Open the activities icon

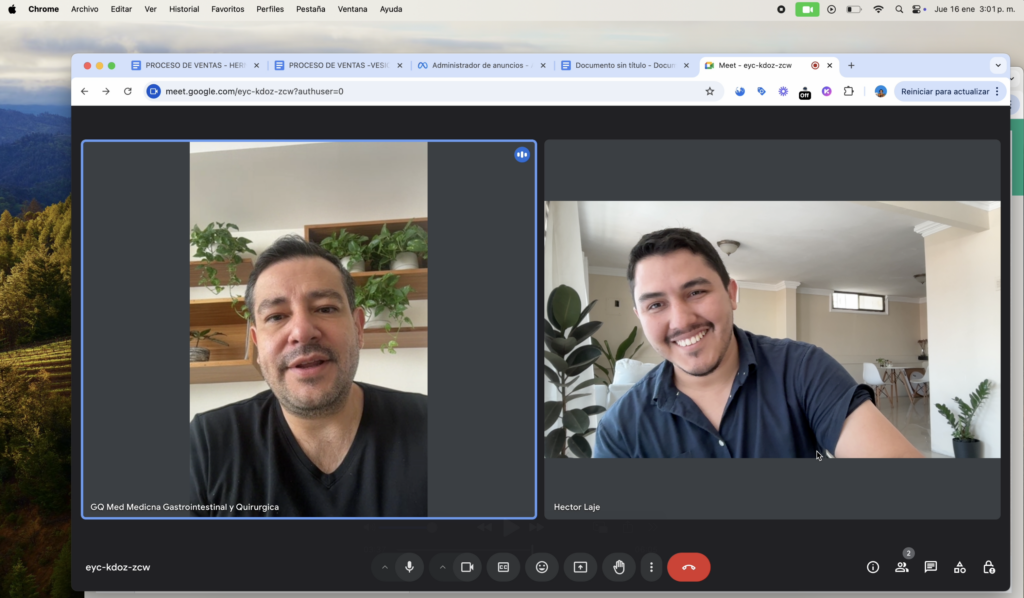click(x=960, y=567)
